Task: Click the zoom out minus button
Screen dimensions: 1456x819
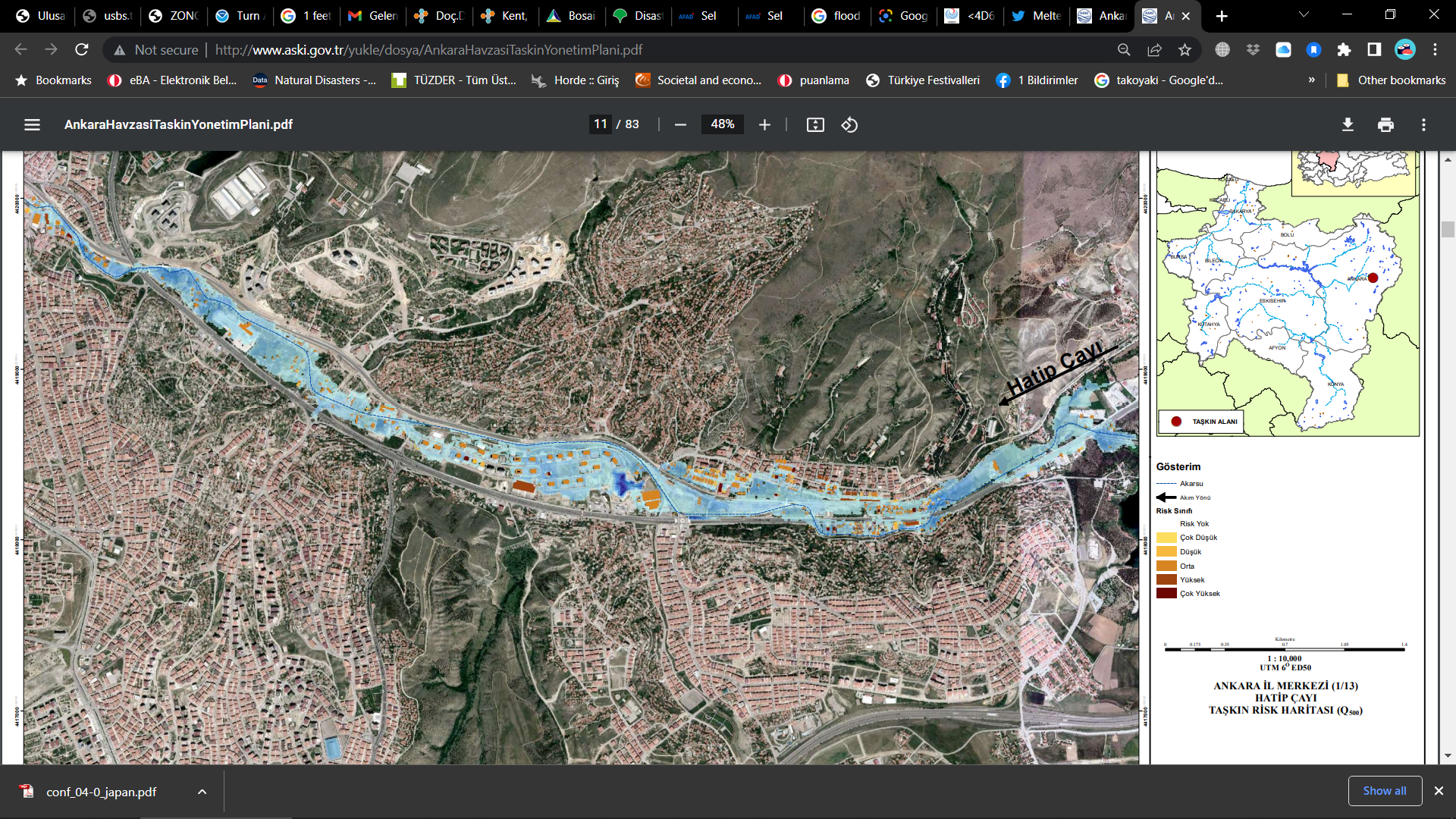Action: click(x=680, y=124)
